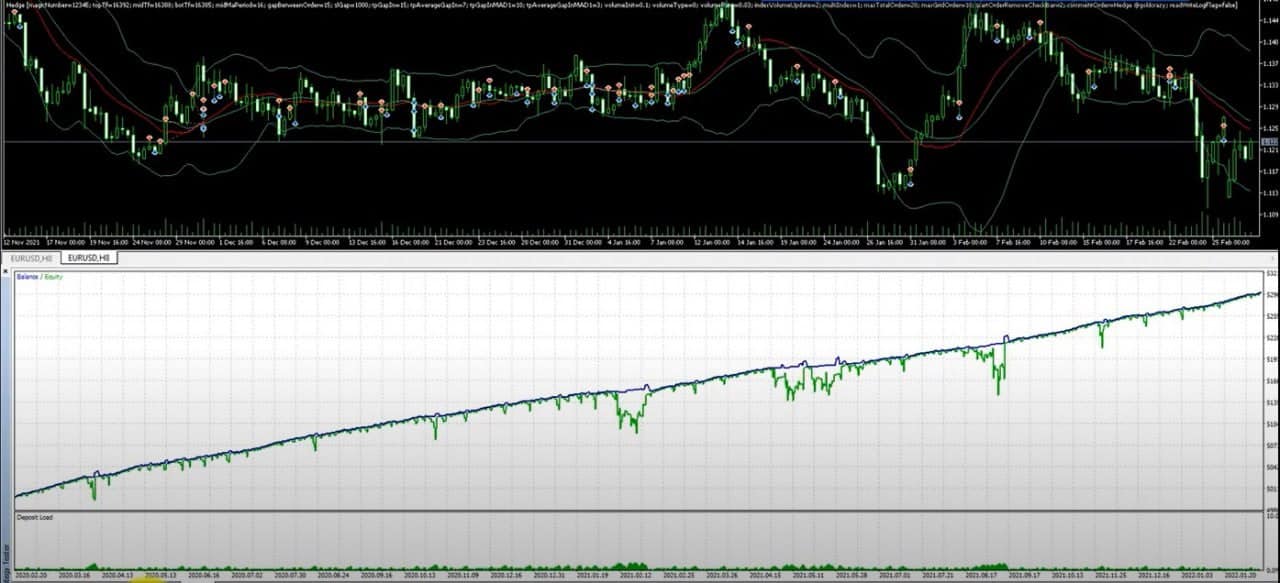Select the active white EURUSD,H8 chart tab
Screen dimensions: 1280x583
click(x=89, y=258)
